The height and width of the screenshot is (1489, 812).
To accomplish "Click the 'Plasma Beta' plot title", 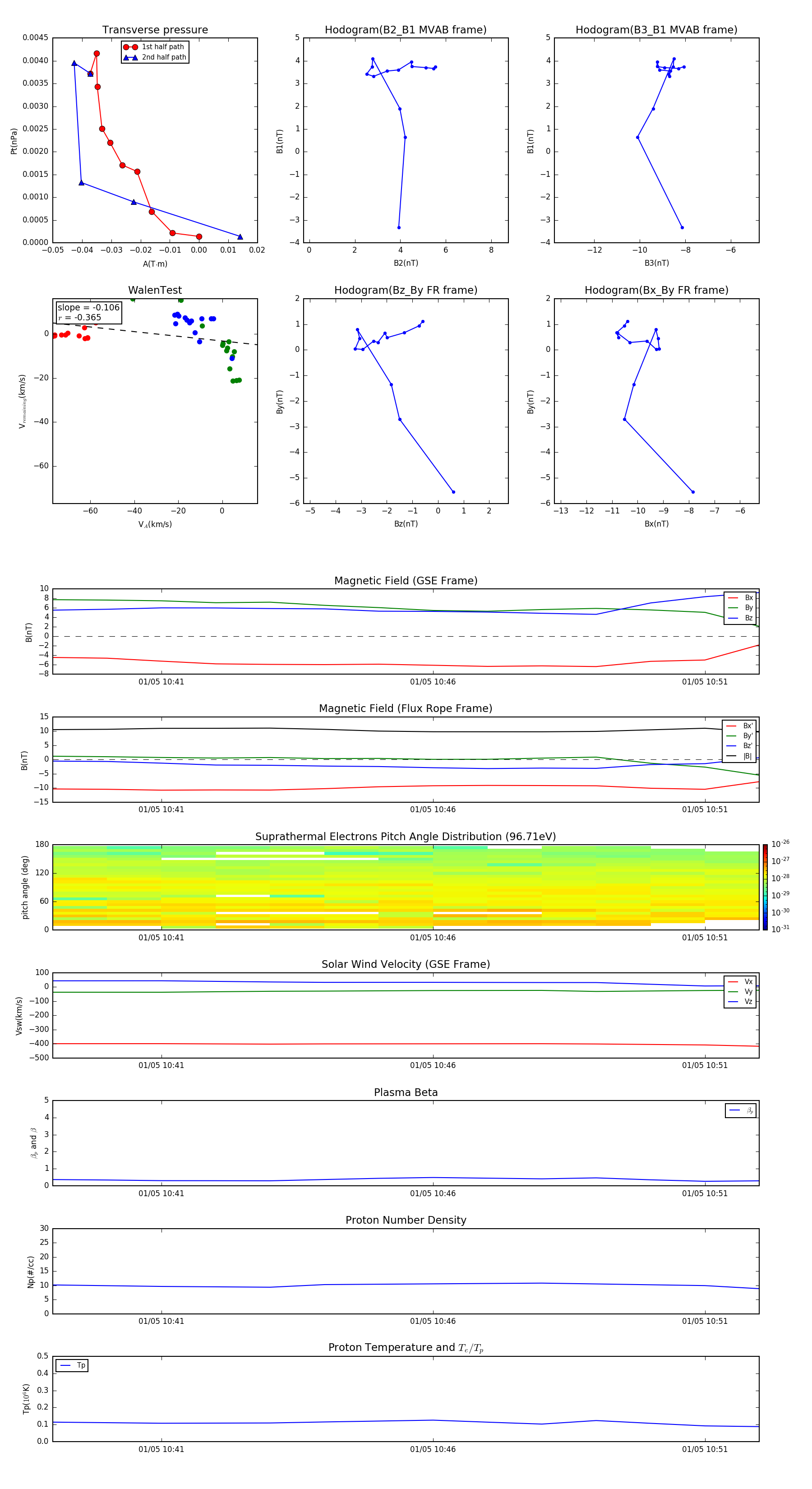I will tap(406, 1093).
